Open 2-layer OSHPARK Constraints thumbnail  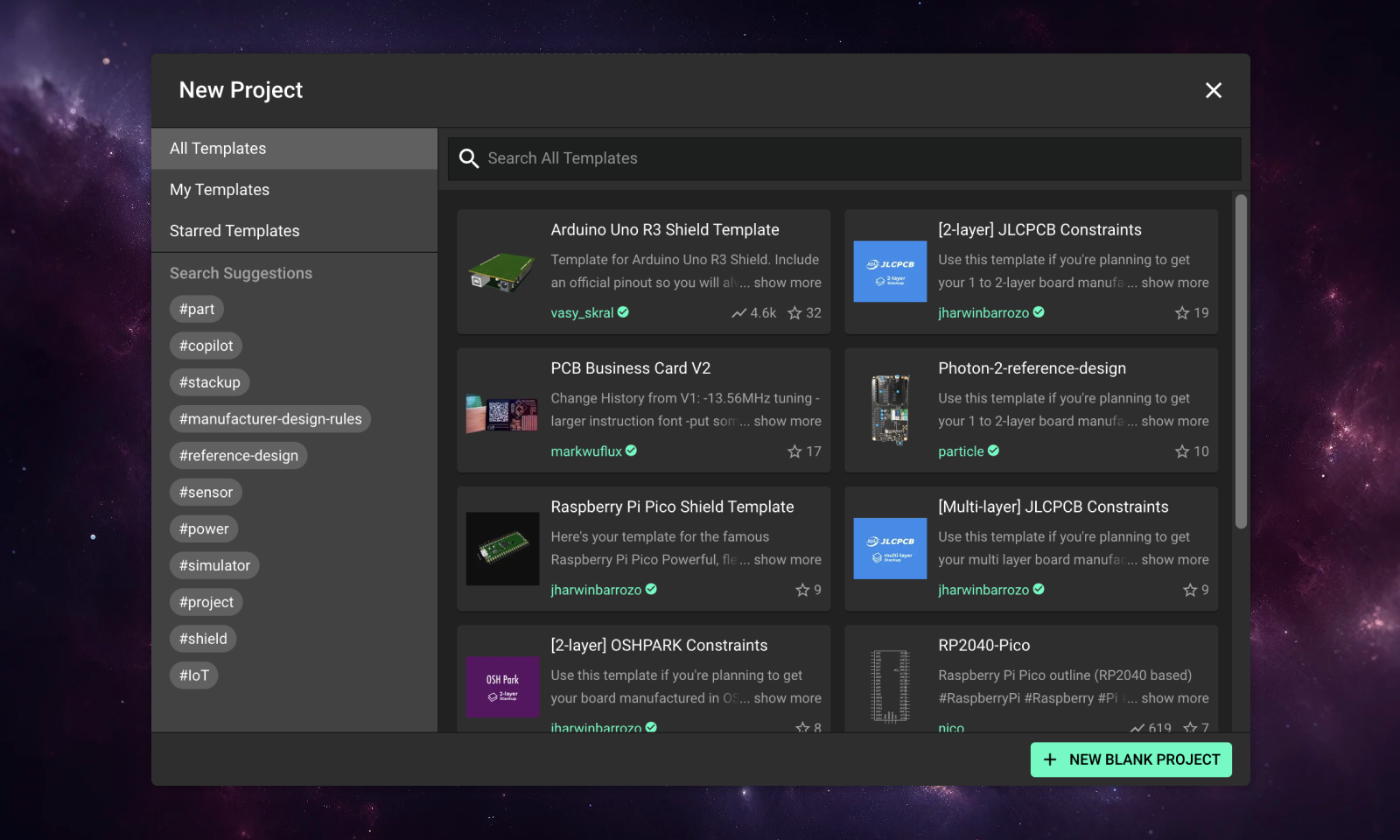502,687
